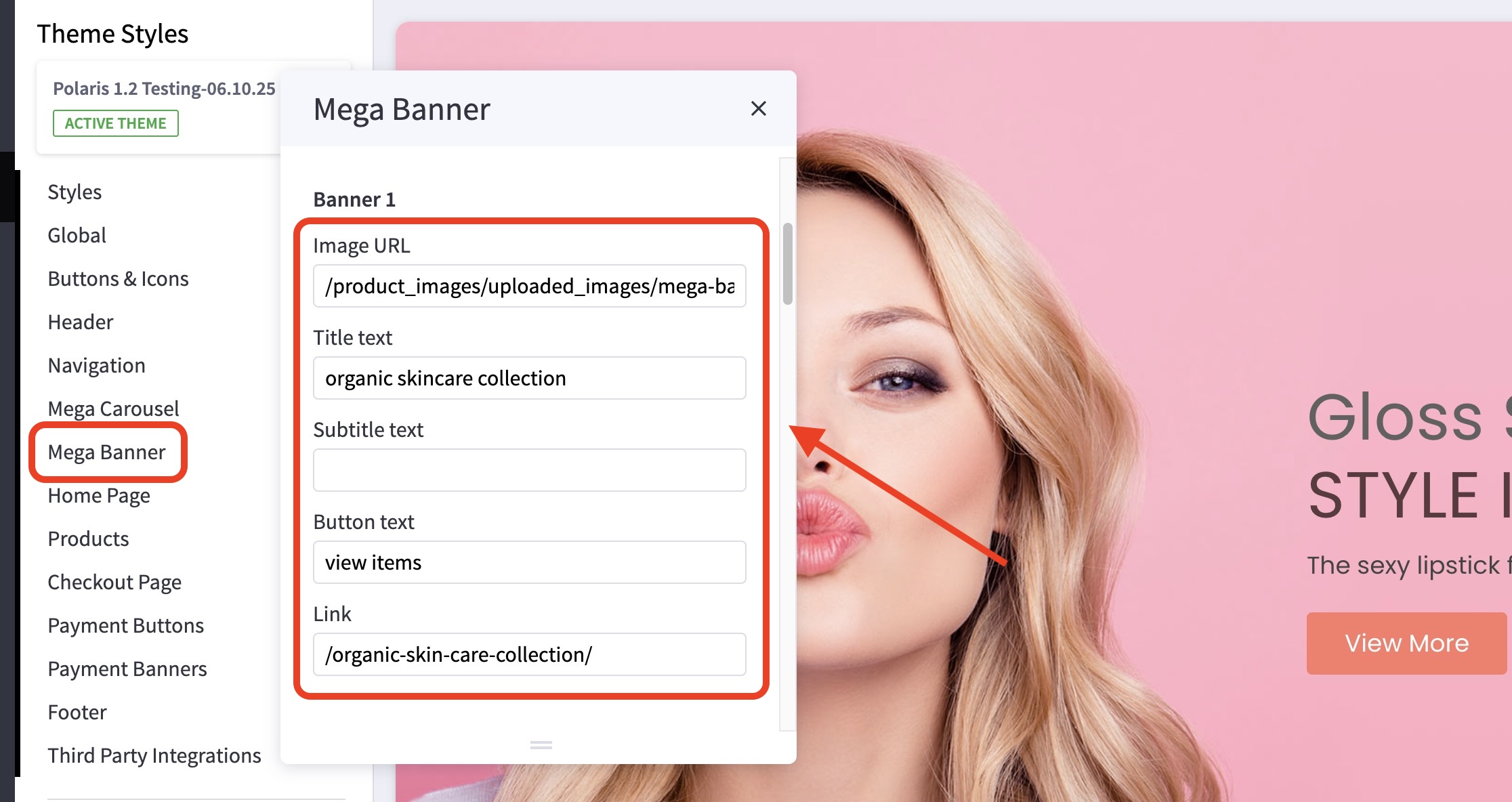1512x802 pixels.
Task: Open the Global settings section
Action: point(77,236)
